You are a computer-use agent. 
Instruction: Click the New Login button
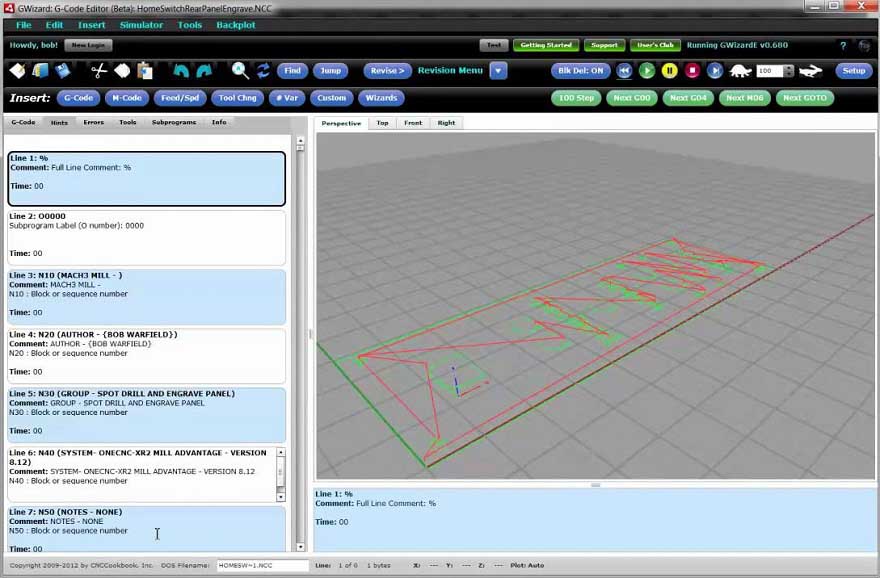(x=88, y=45)
